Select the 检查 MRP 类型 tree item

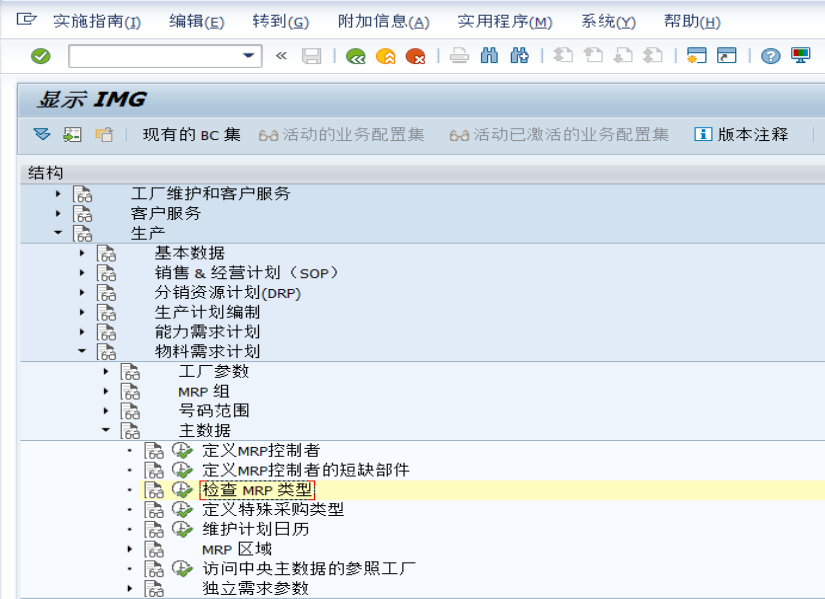(257, 490)
